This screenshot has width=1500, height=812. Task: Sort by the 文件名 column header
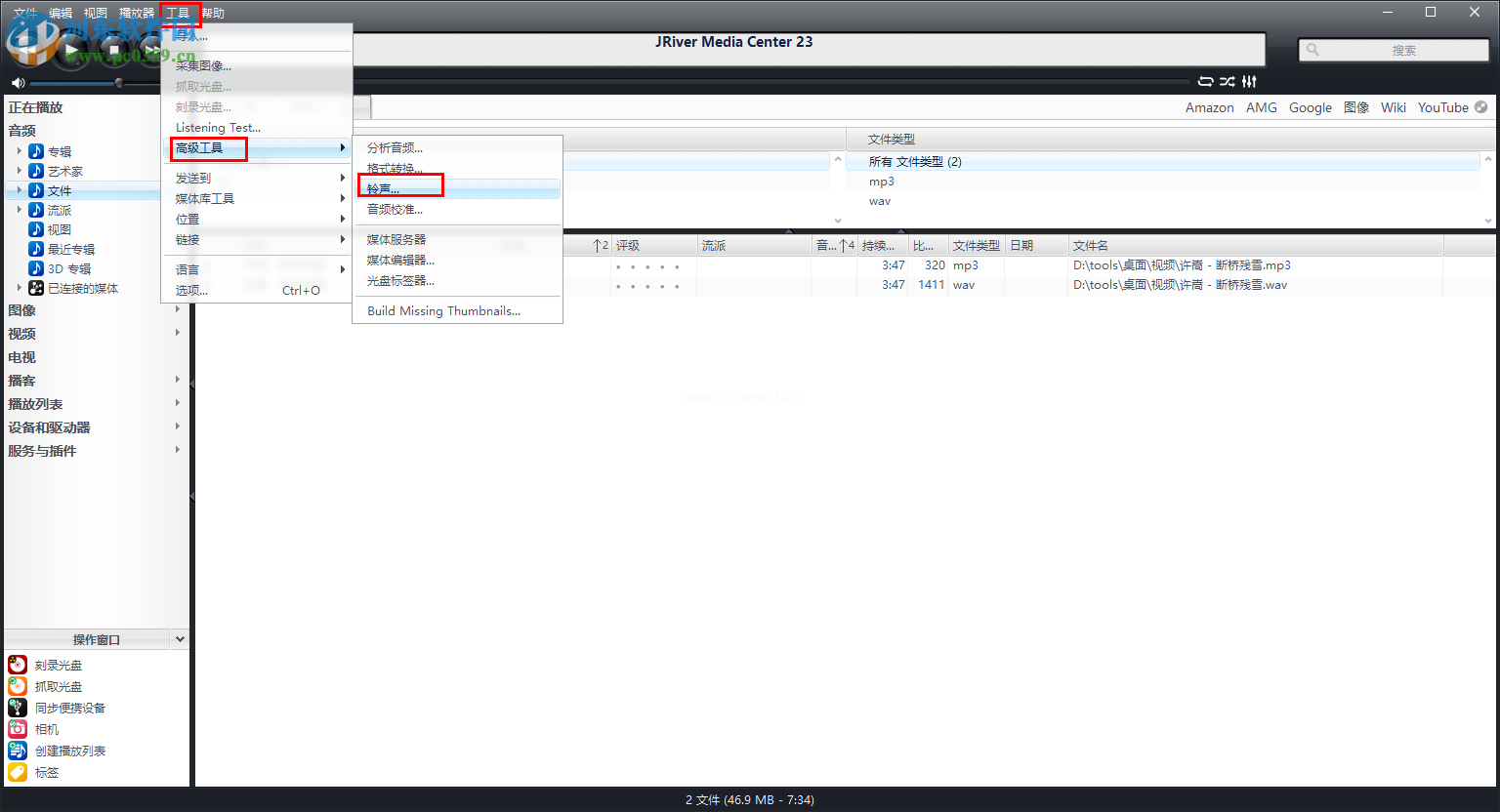point(1256,245)
